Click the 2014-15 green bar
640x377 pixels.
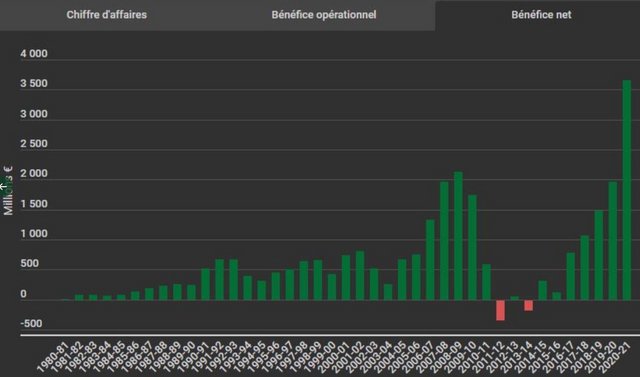[542, 291]
